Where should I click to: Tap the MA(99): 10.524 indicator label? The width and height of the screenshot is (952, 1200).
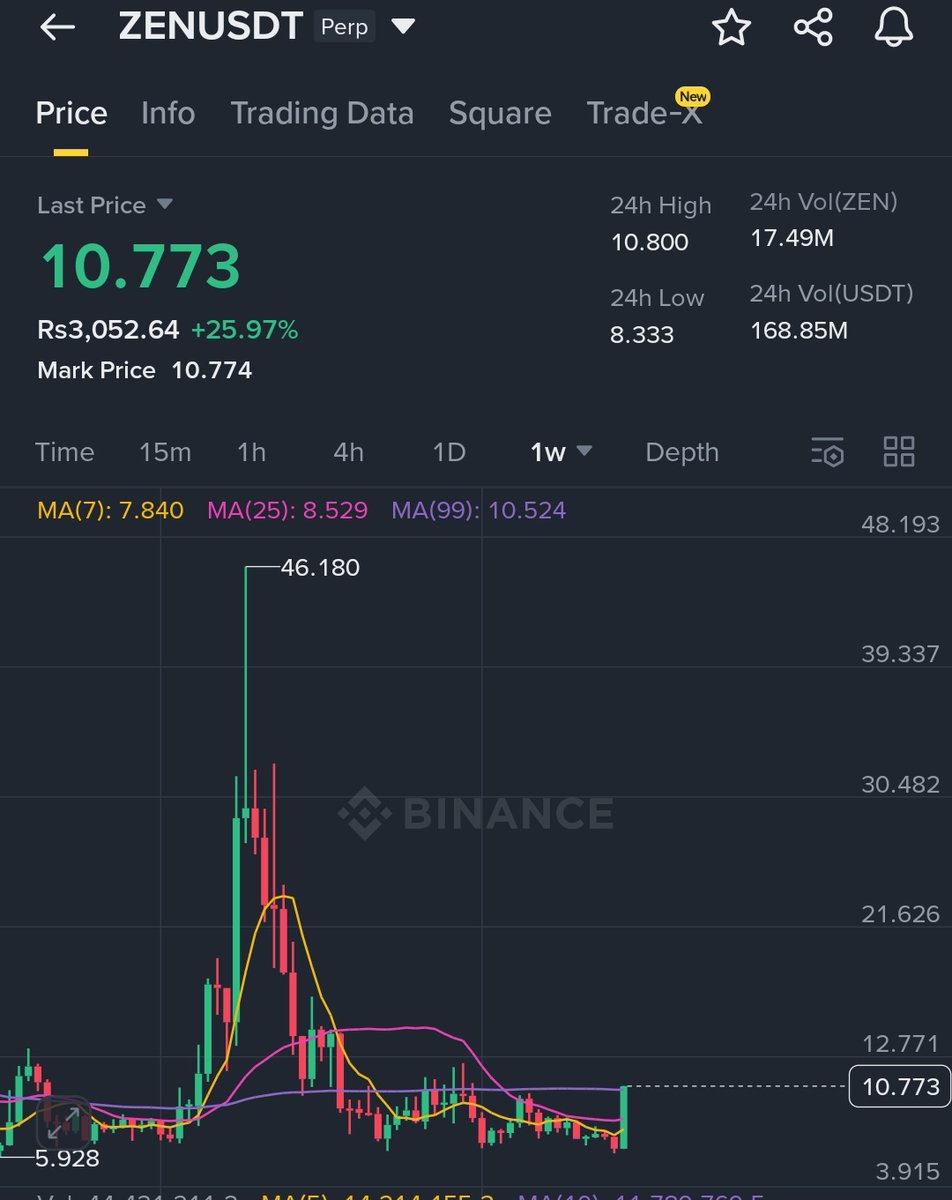pos(479,510)
